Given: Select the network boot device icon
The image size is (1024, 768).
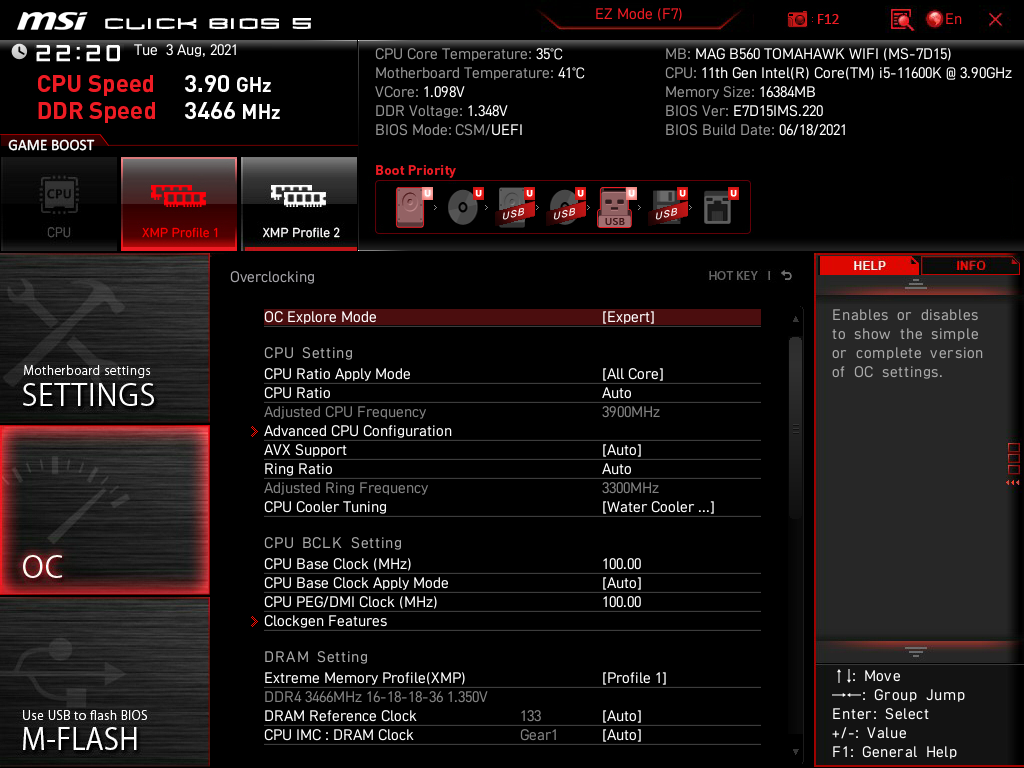Looking at the screenshot, I should coord(718,206).
